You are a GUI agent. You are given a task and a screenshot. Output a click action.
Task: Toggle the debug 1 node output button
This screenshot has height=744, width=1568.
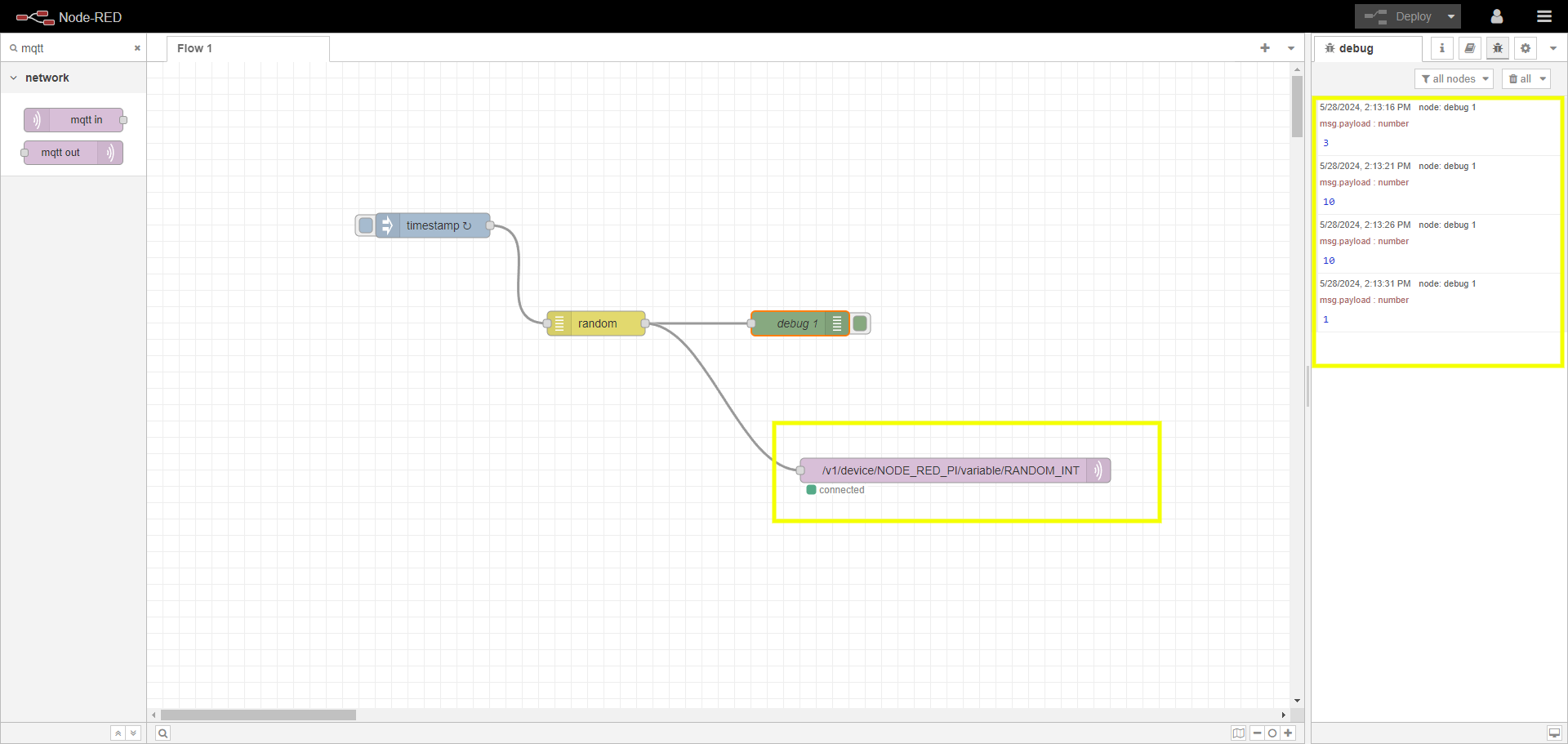(x=861, y=323)
